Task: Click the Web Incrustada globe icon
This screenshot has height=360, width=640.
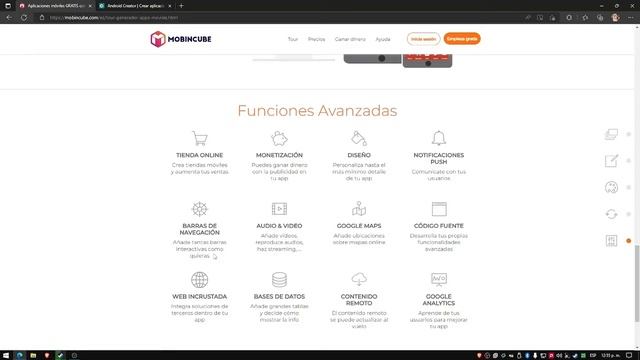Action: pyautogui.click(x=200, y=280)
